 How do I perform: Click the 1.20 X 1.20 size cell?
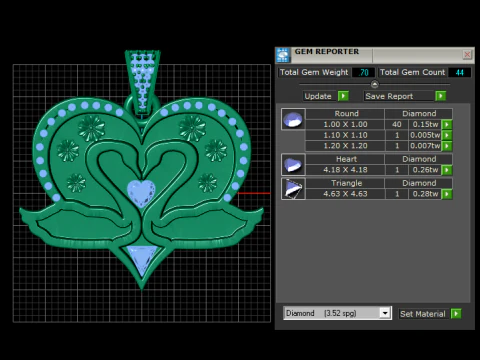(x=345, y=146)
